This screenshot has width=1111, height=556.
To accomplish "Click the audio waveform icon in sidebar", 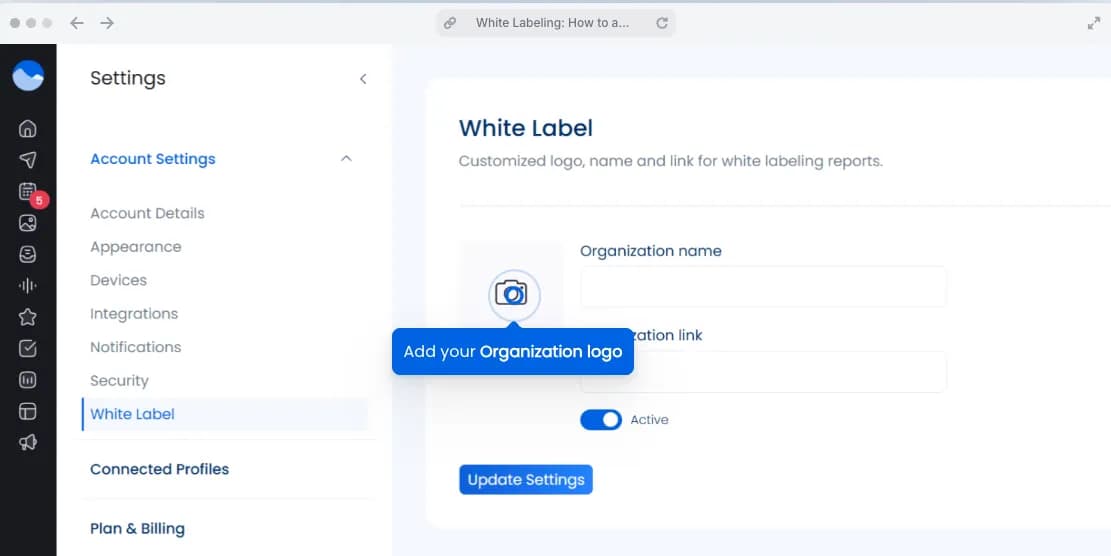I will coord(28,286).
